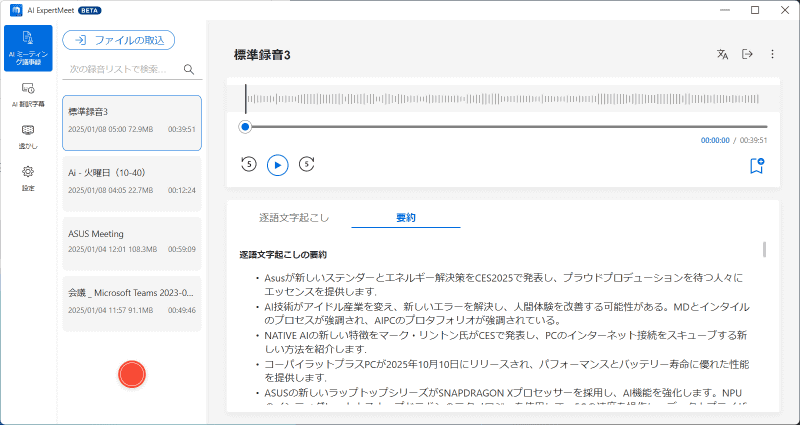800x425 pixels.
Task: Click the AI ExpertMeet app logo icon
Action: coord(16,10)
